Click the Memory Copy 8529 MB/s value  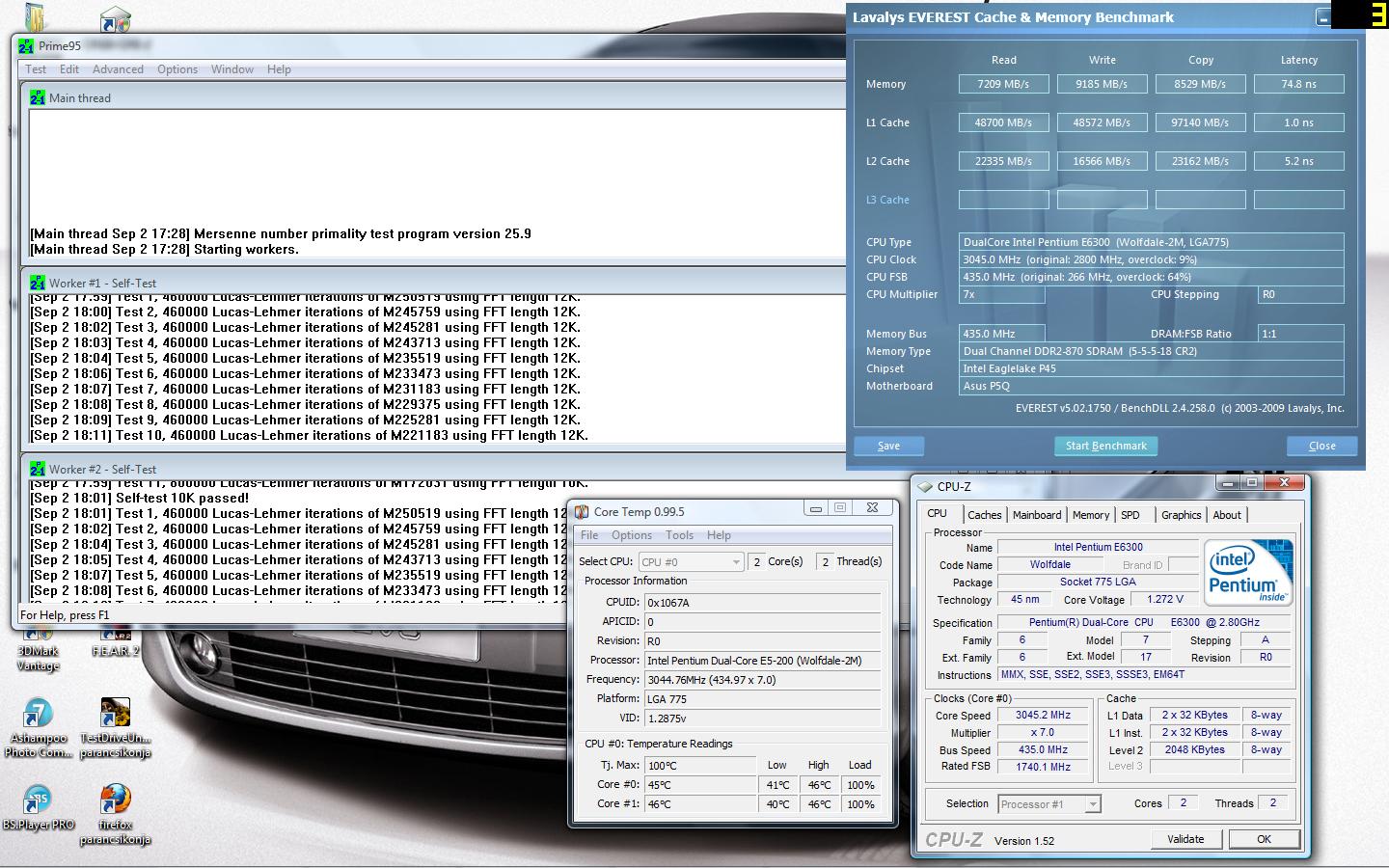[x=1200, y=84]
